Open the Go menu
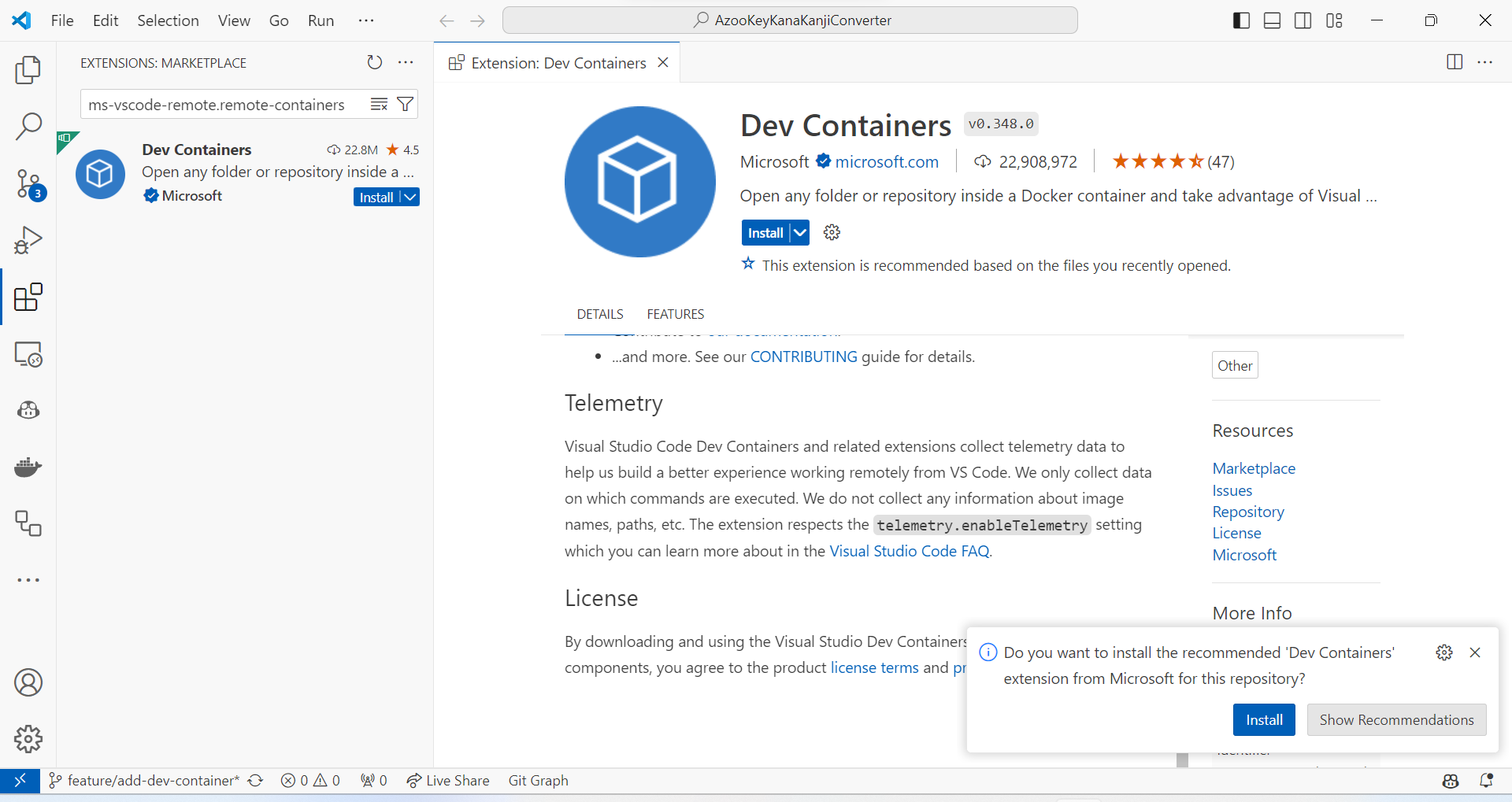 tap(278, 20)
